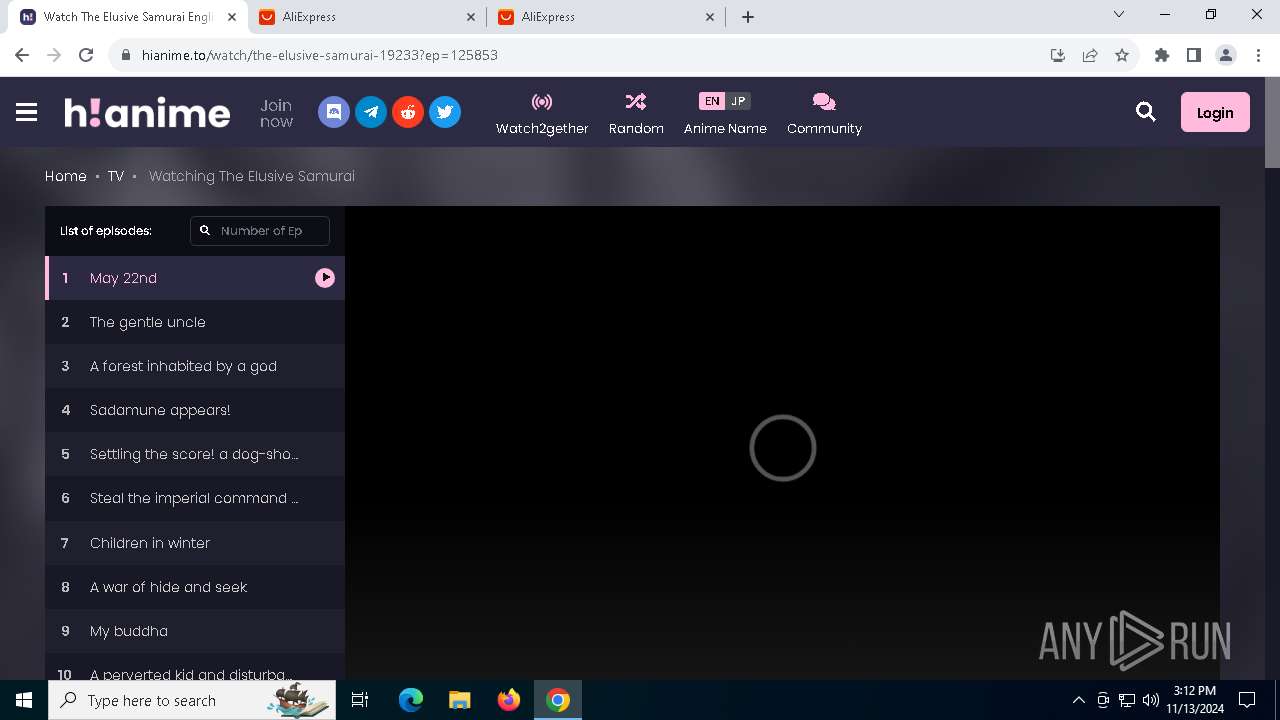
Task: View site security lock info
Action: tap(125, 55)
